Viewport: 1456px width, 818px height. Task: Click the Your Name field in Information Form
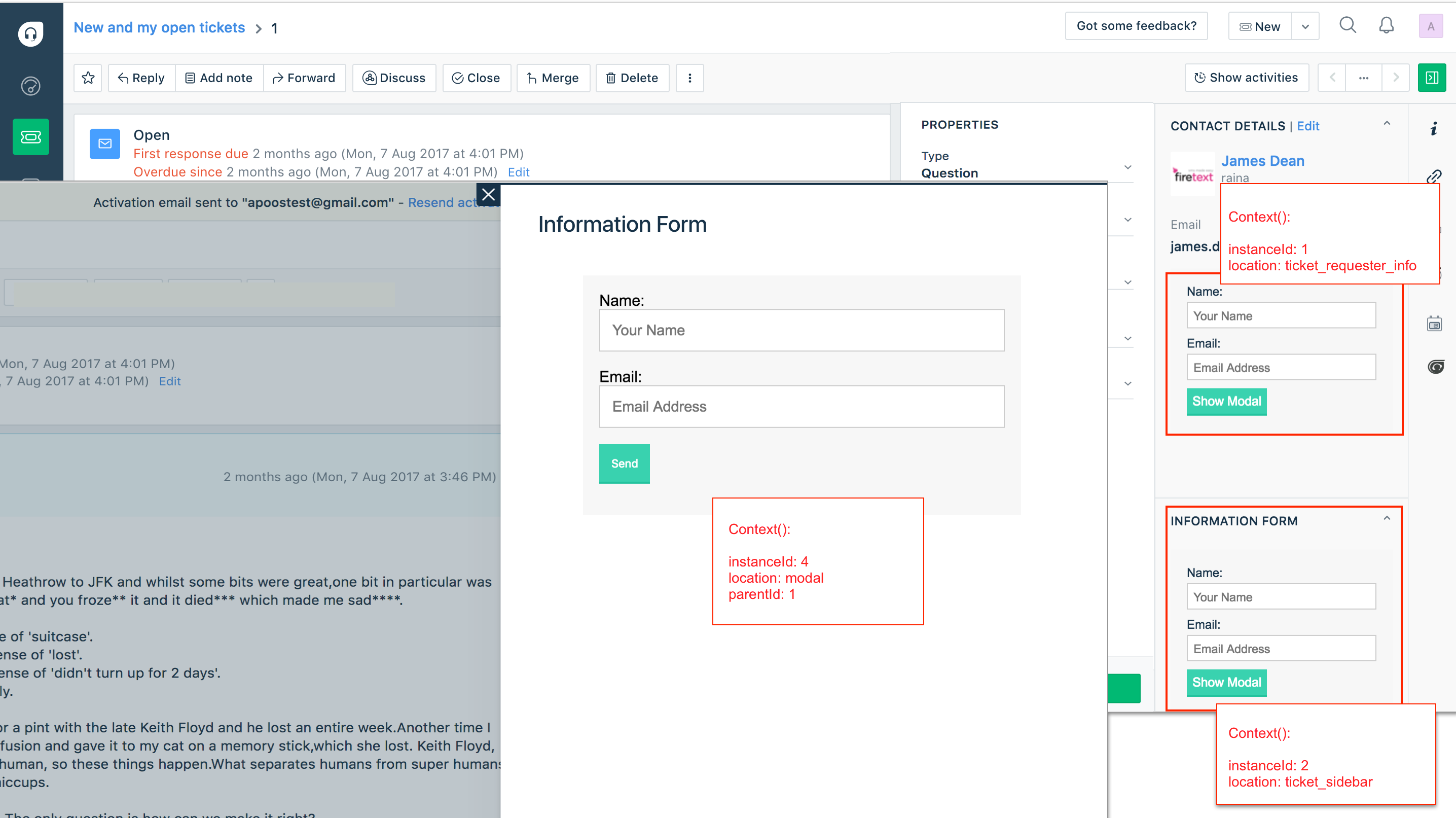[x=801, y=330]
